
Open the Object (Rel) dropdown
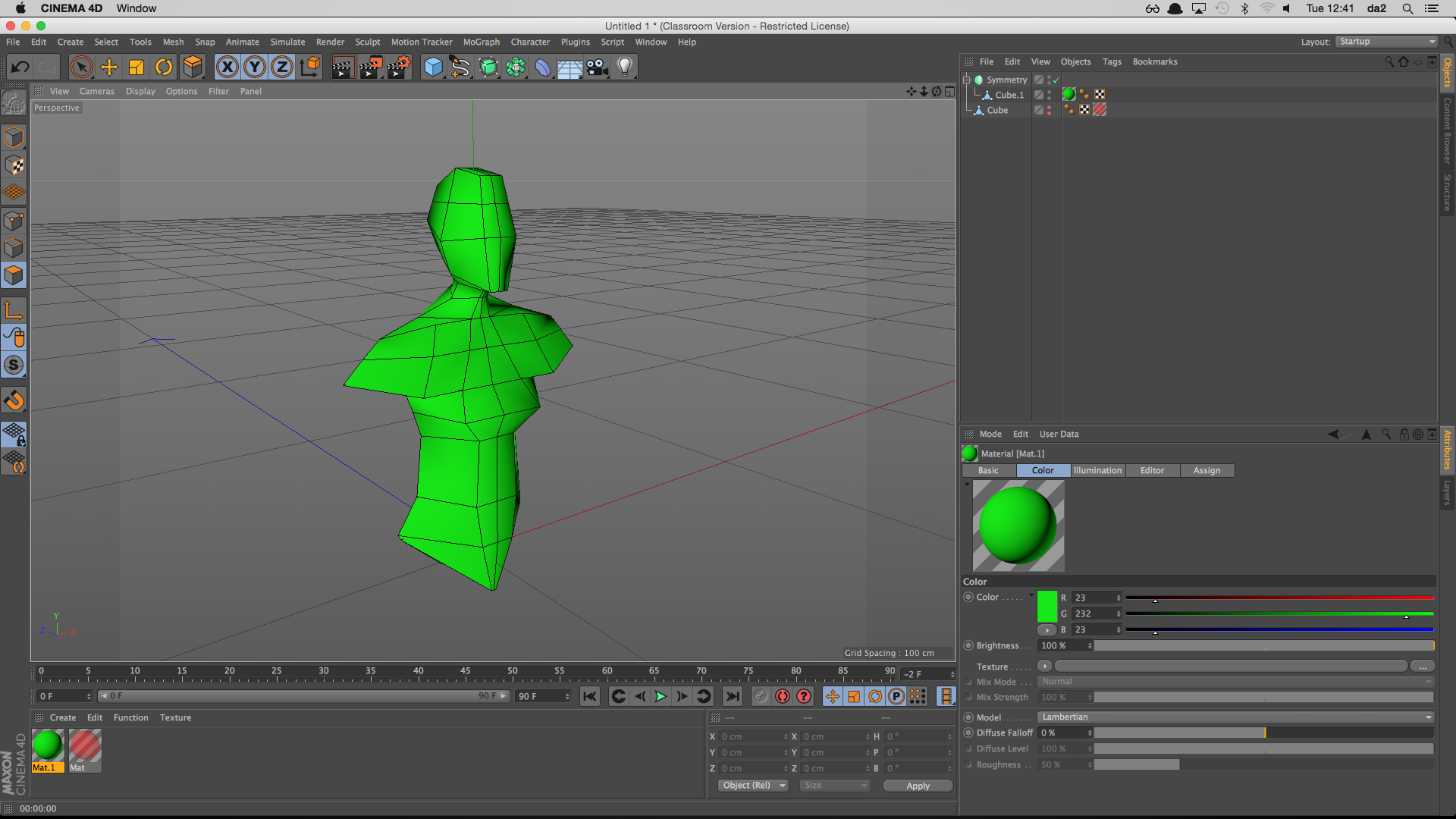[x=753, y=786]
